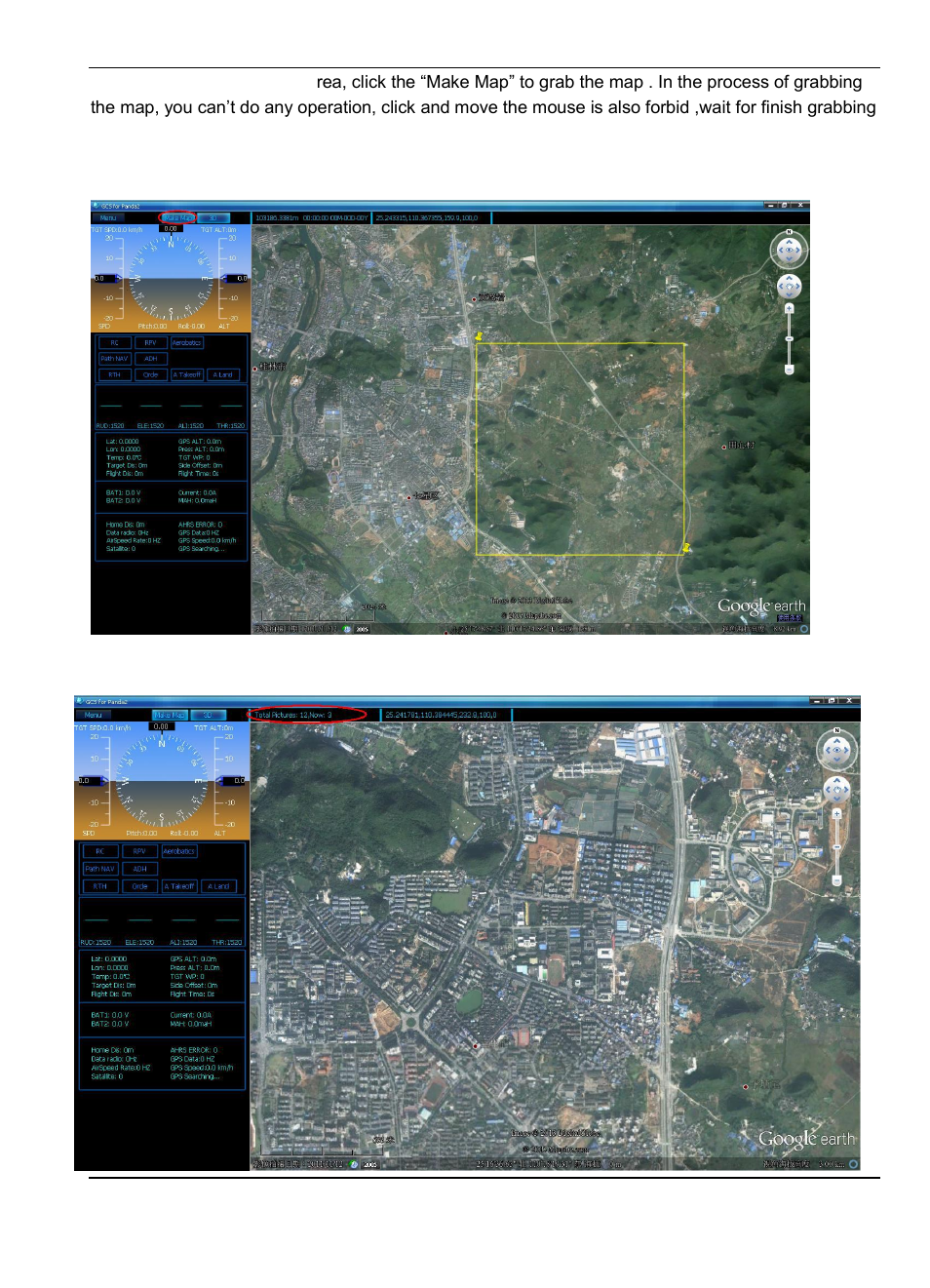This screenshot has width=930, height=1288.
Task: Zoom in with plus button, lower map
Action: coord(836,813)
